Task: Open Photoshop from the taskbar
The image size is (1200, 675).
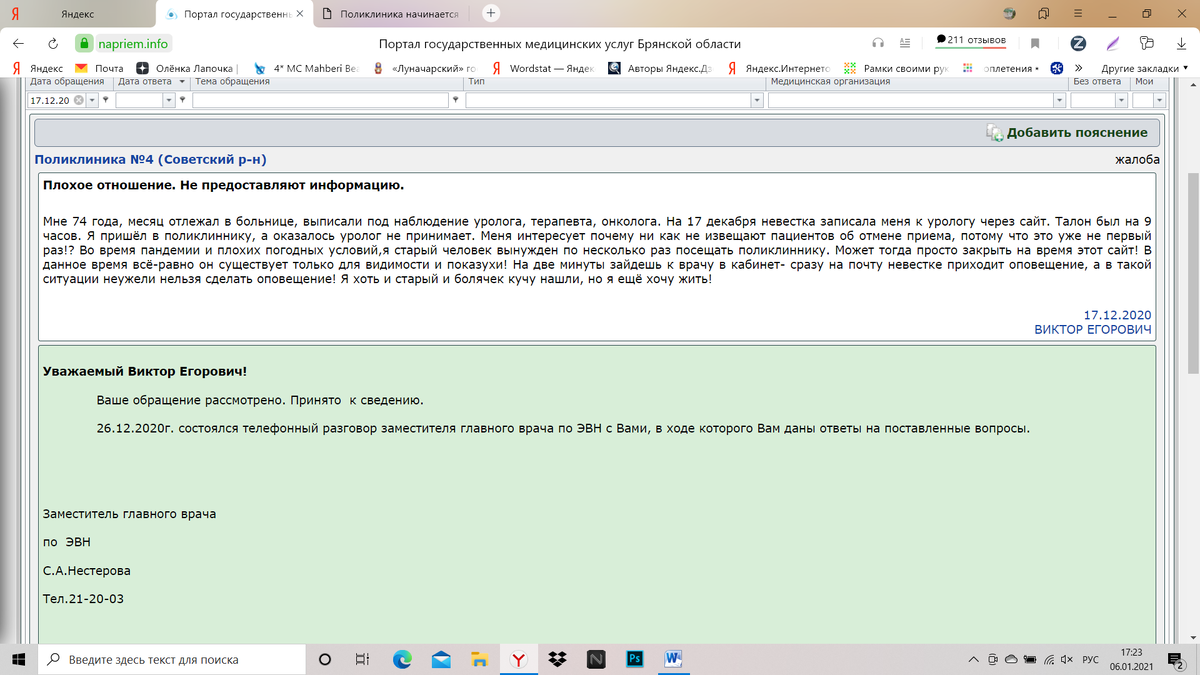Action: [634, 659]
